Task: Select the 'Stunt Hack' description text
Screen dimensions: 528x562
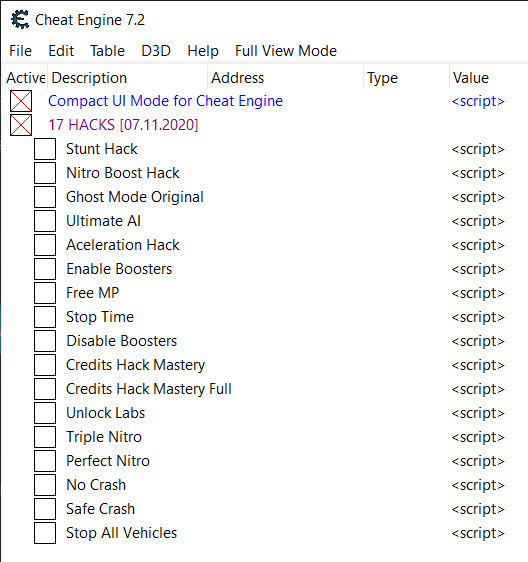Action: pos(102,149)
